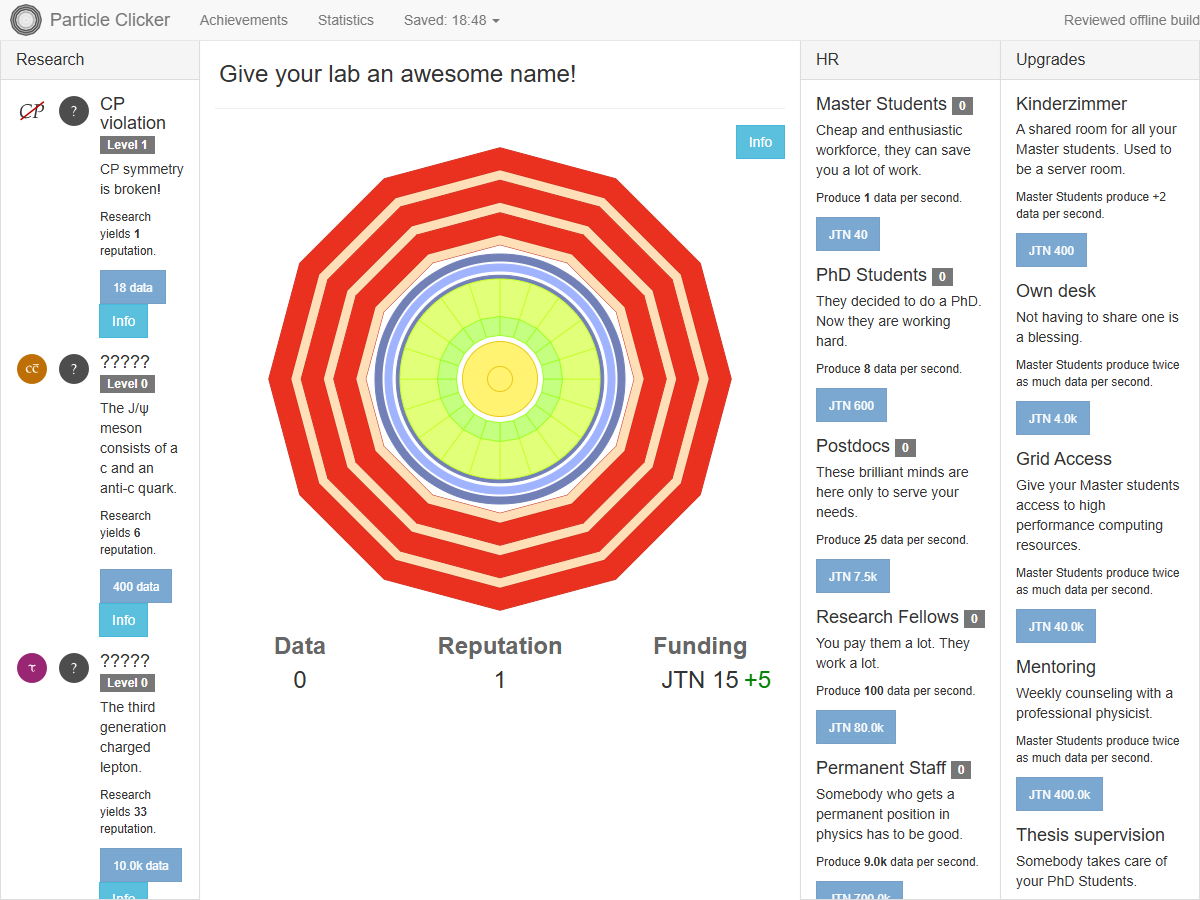Image resolution: width=1200 pixels, height=900 pixels.
Task: Click the detector Info button
Action: coord(760,142)
